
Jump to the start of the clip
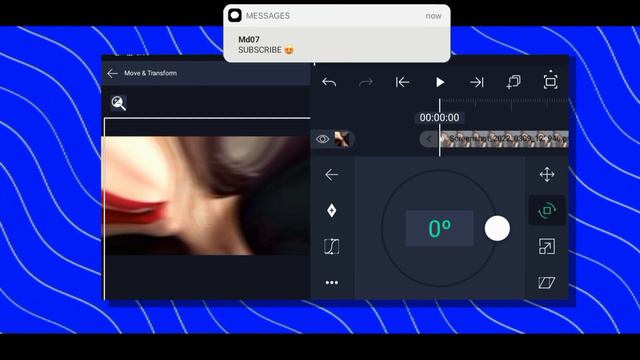click(x=402, y=82)
